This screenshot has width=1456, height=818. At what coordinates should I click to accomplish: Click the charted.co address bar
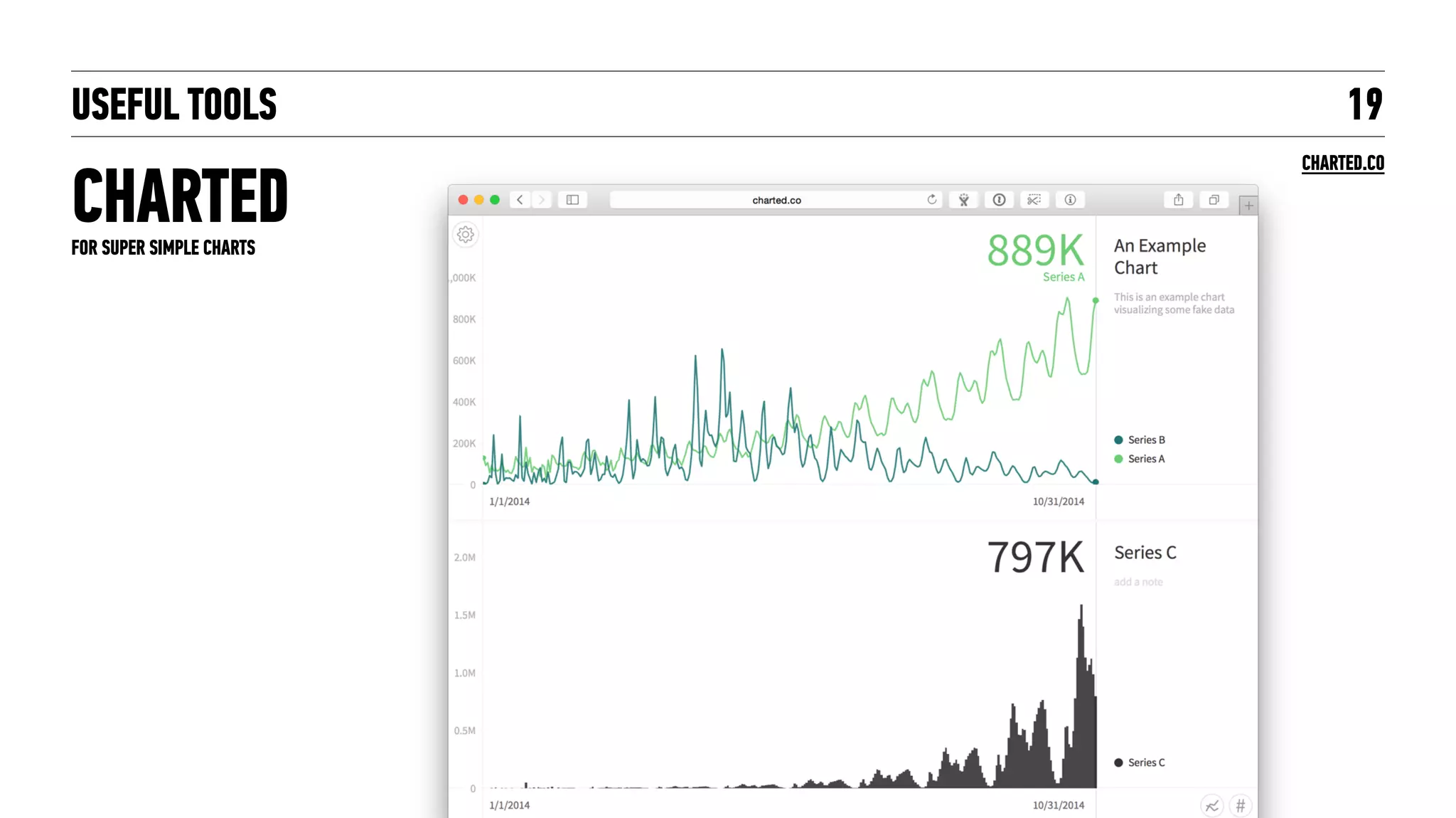[x=776, y=200]
